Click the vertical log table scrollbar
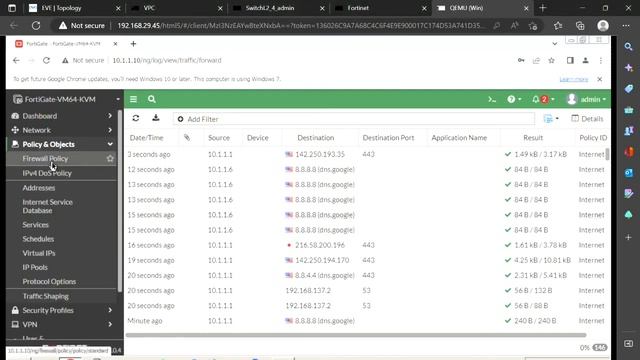 click(608, 154)
